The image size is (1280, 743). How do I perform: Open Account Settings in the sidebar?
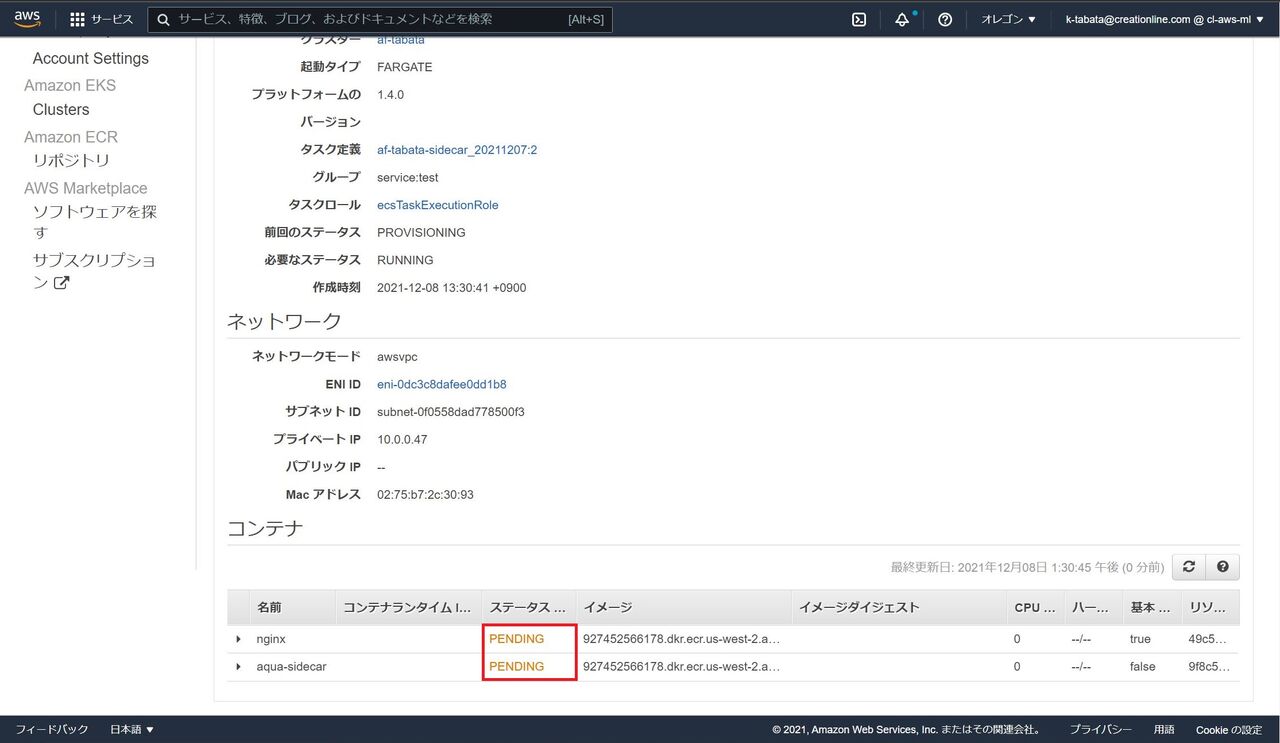pos(90,58)
